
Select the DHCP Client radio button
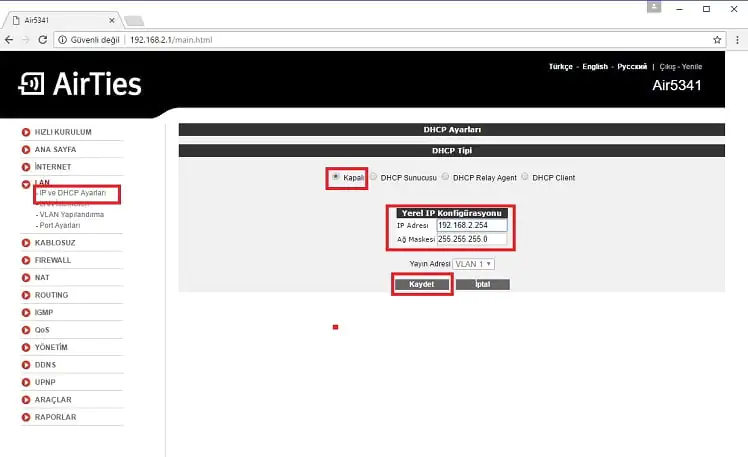click(x=525, y=177)
